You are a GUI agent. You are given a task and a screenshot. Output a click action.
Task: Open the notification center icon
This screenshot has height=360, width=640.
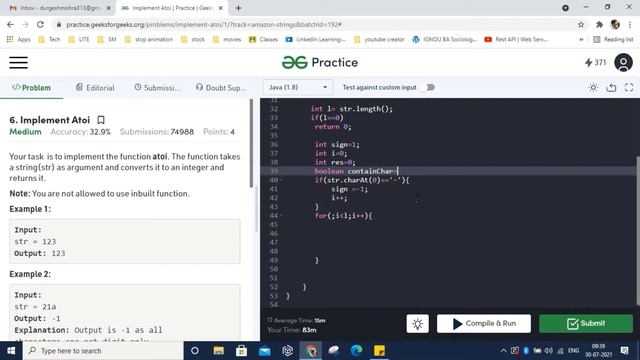(624, 351)
